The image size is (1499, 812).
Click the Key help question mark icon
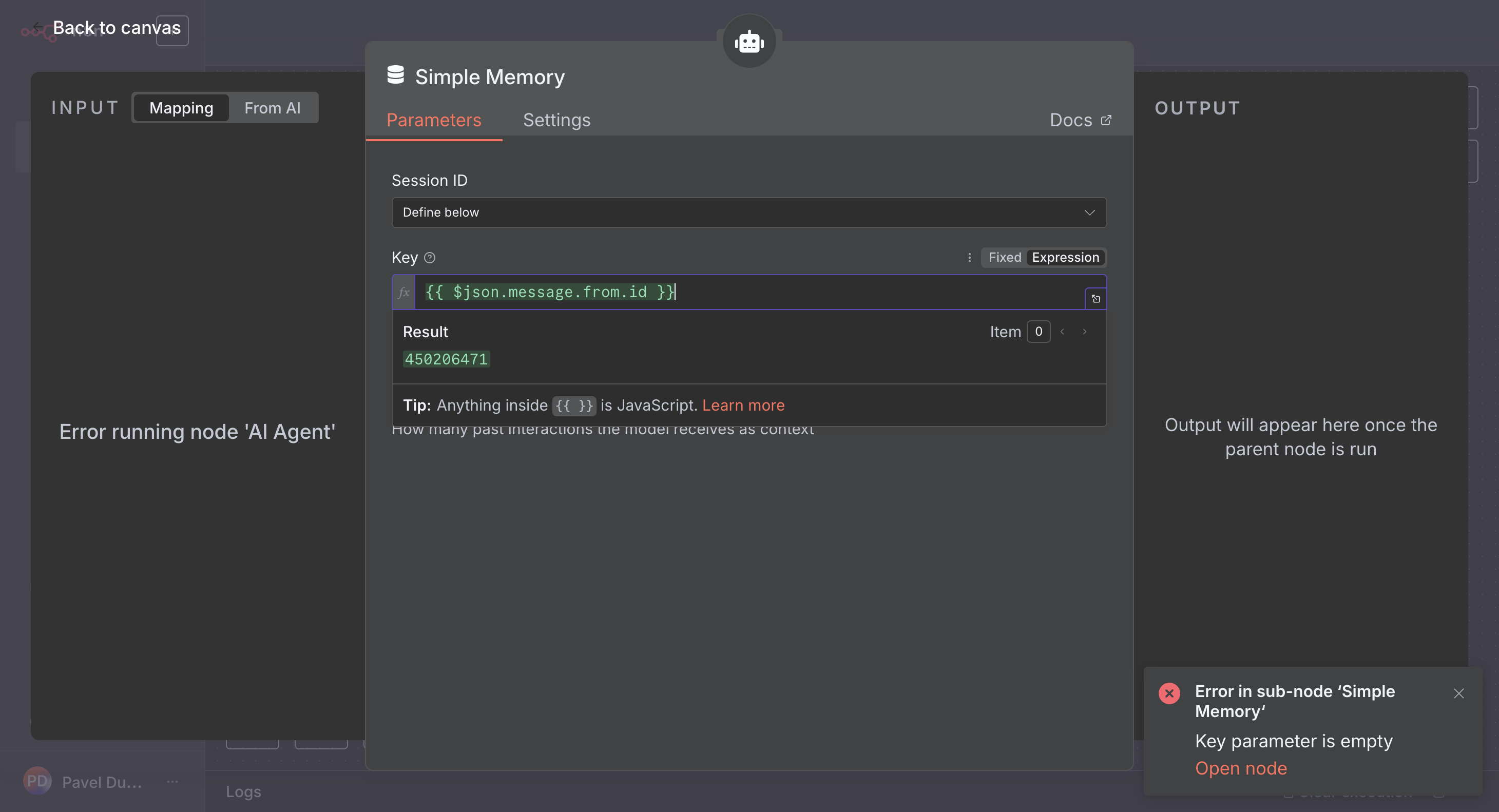430,258
